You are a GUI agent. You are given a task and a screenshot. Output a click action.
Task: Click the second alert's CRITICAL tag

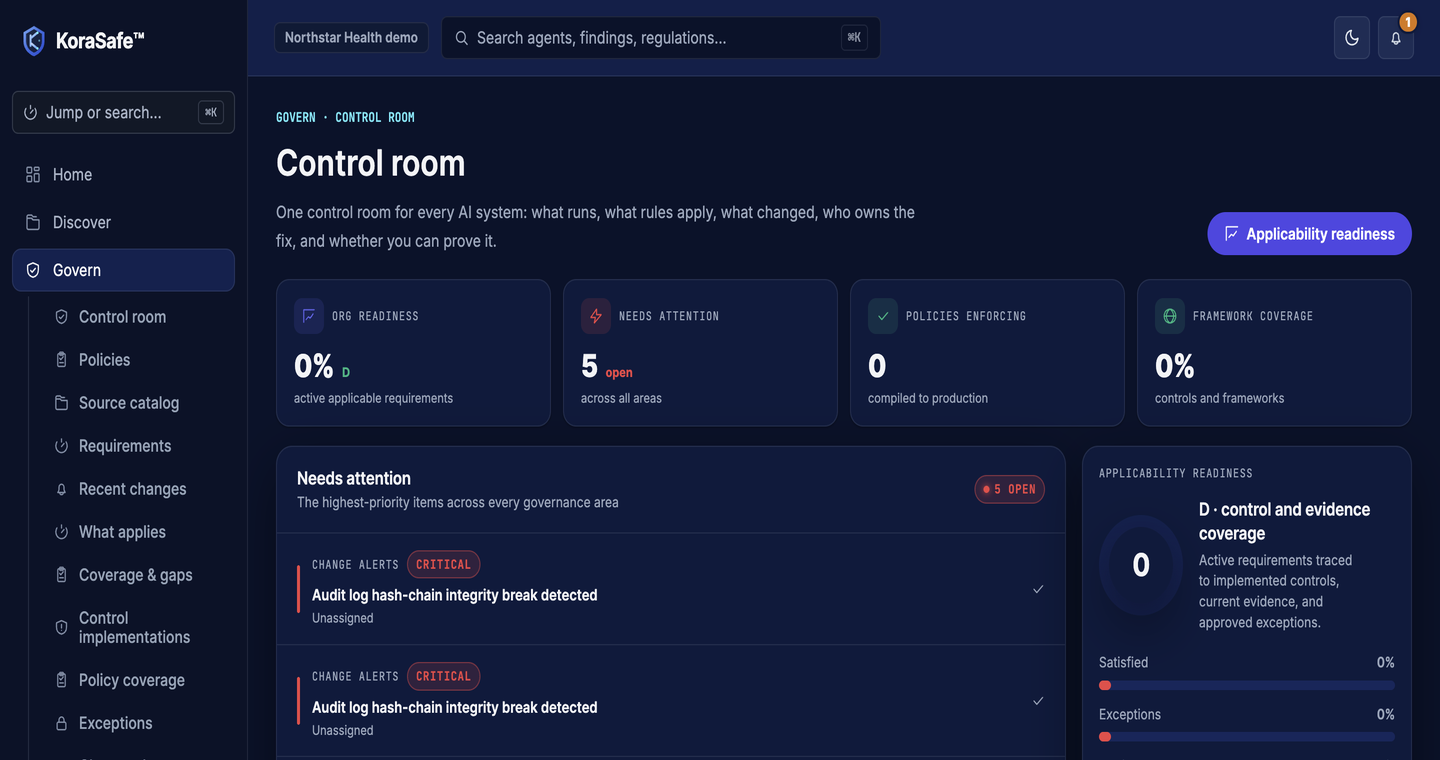pyautogui.click(x=443, y=676)
